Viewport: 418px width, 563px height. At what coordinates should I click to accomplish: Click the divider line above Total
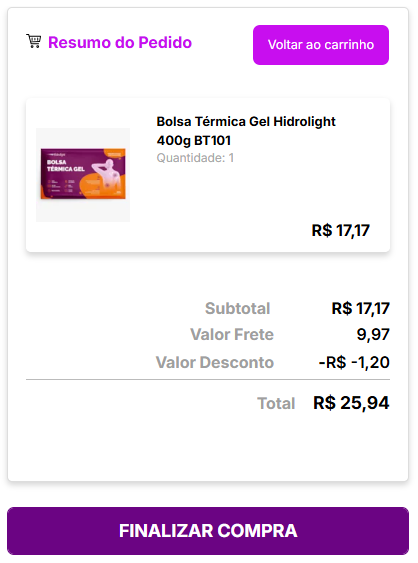coord(208,379)
